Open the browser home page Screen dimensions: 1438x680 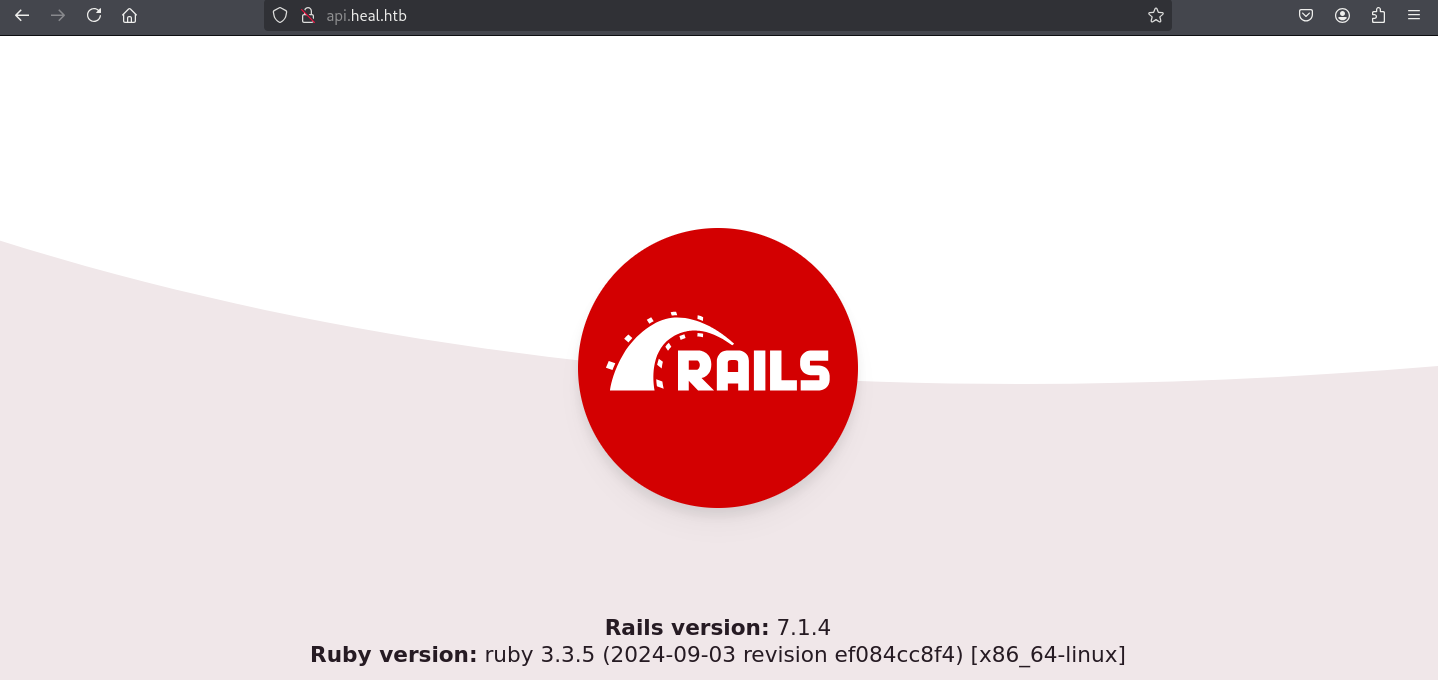(x=129, y=15)
